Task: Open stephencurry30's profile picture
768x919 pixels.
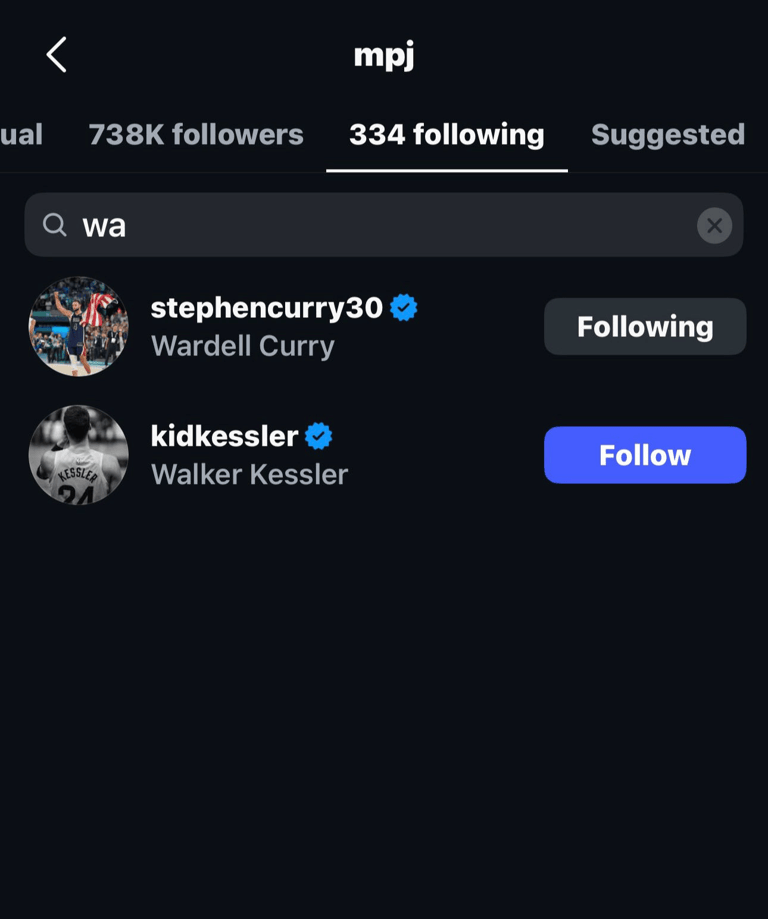Action: 78,327
